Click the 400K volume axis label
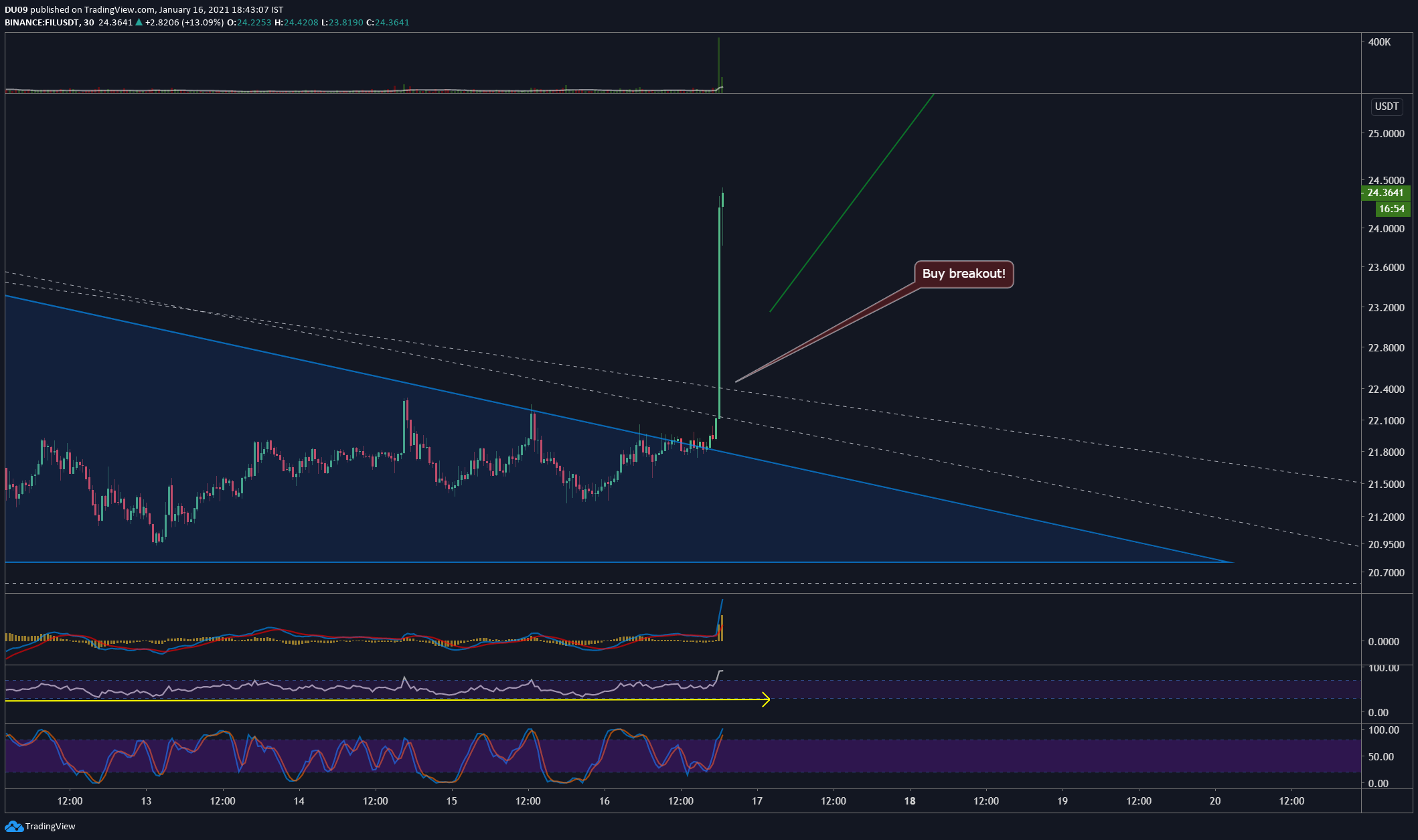Viewport: 1418px width, 840px height. tap(1380, 41)
